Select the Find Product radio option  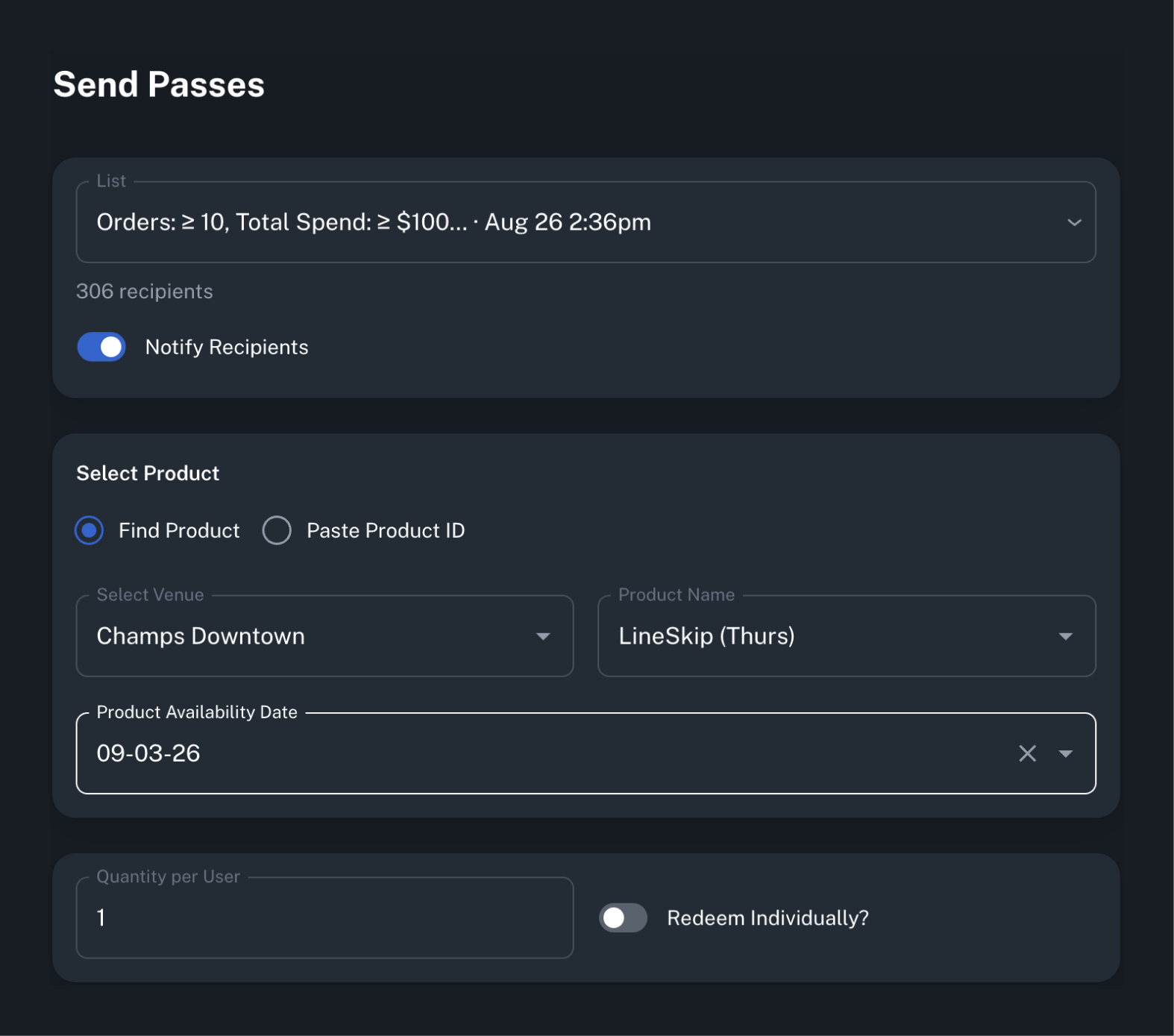[90, 530]
